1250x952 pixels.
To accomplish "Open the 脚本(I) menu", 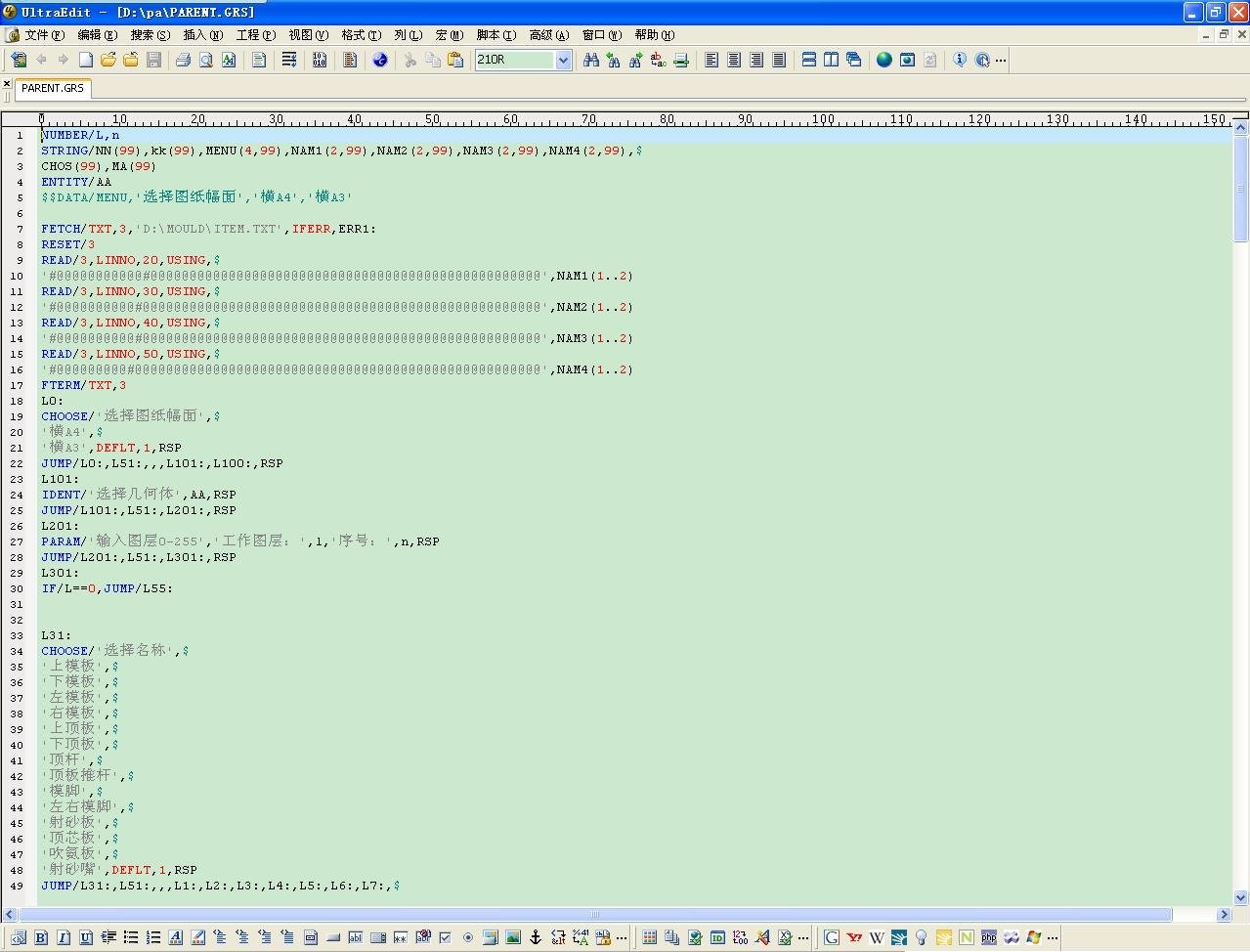I will tap(496, 35).
